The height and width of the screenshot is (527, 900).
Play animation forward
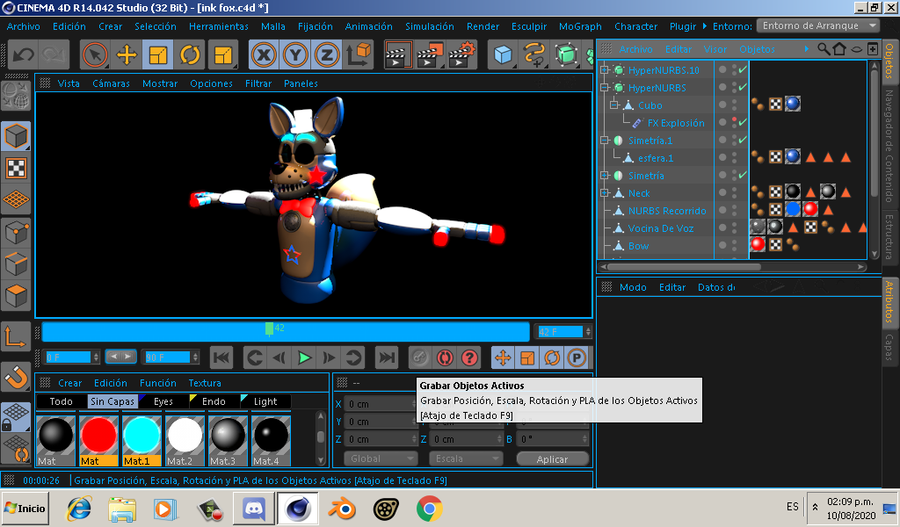click(304, 358)
